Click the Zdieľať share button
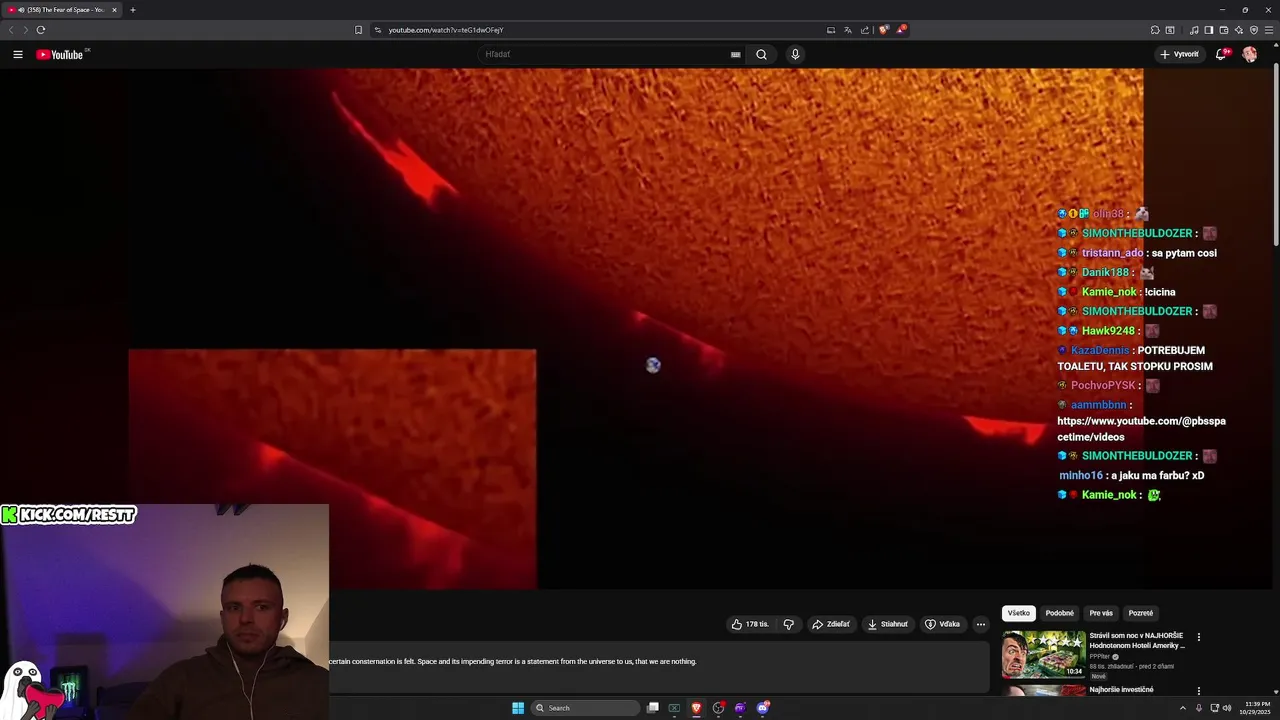 tap(831, 624)
